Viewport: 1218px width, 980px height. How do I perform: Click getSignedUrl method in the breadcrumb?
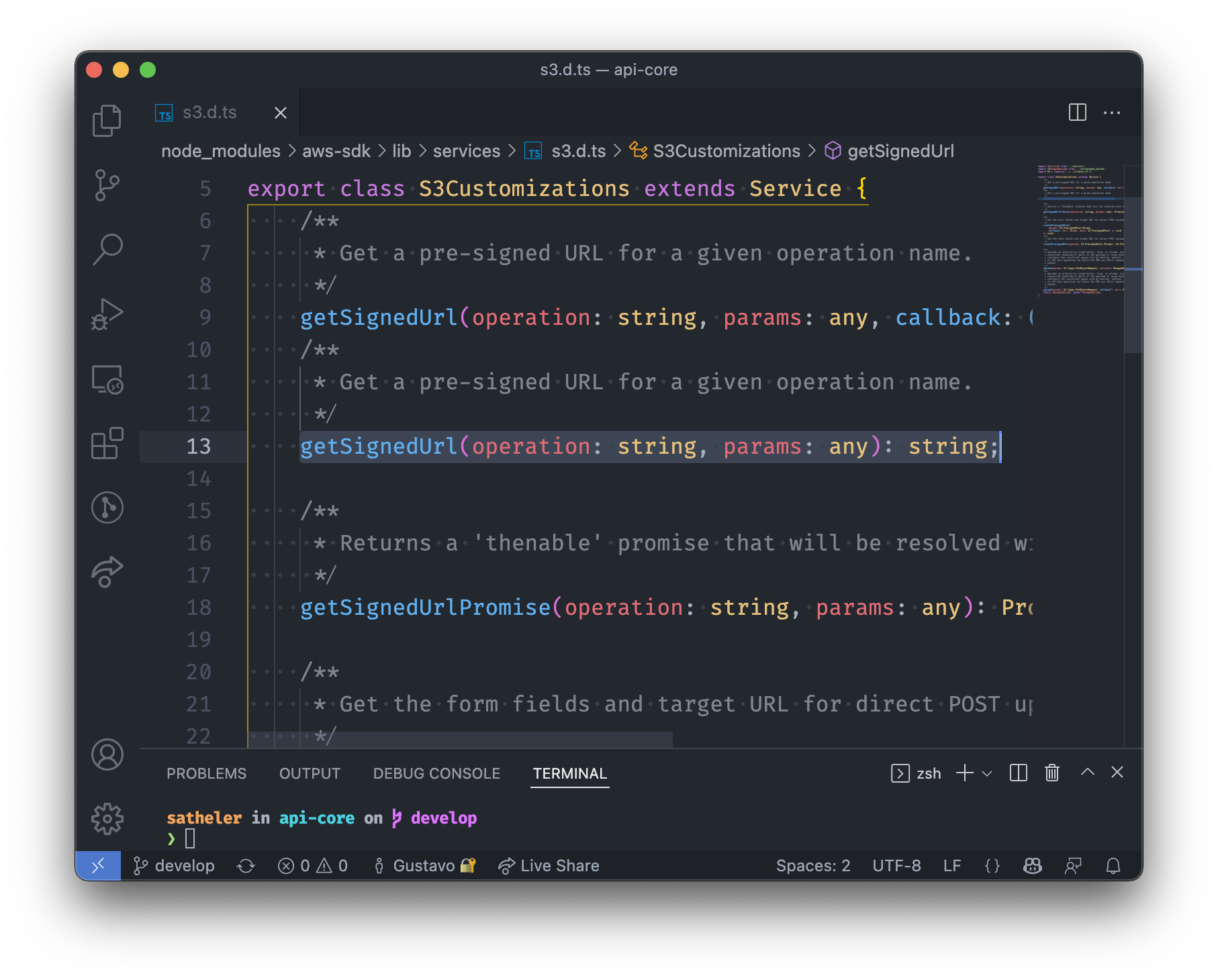click(890, 151)
